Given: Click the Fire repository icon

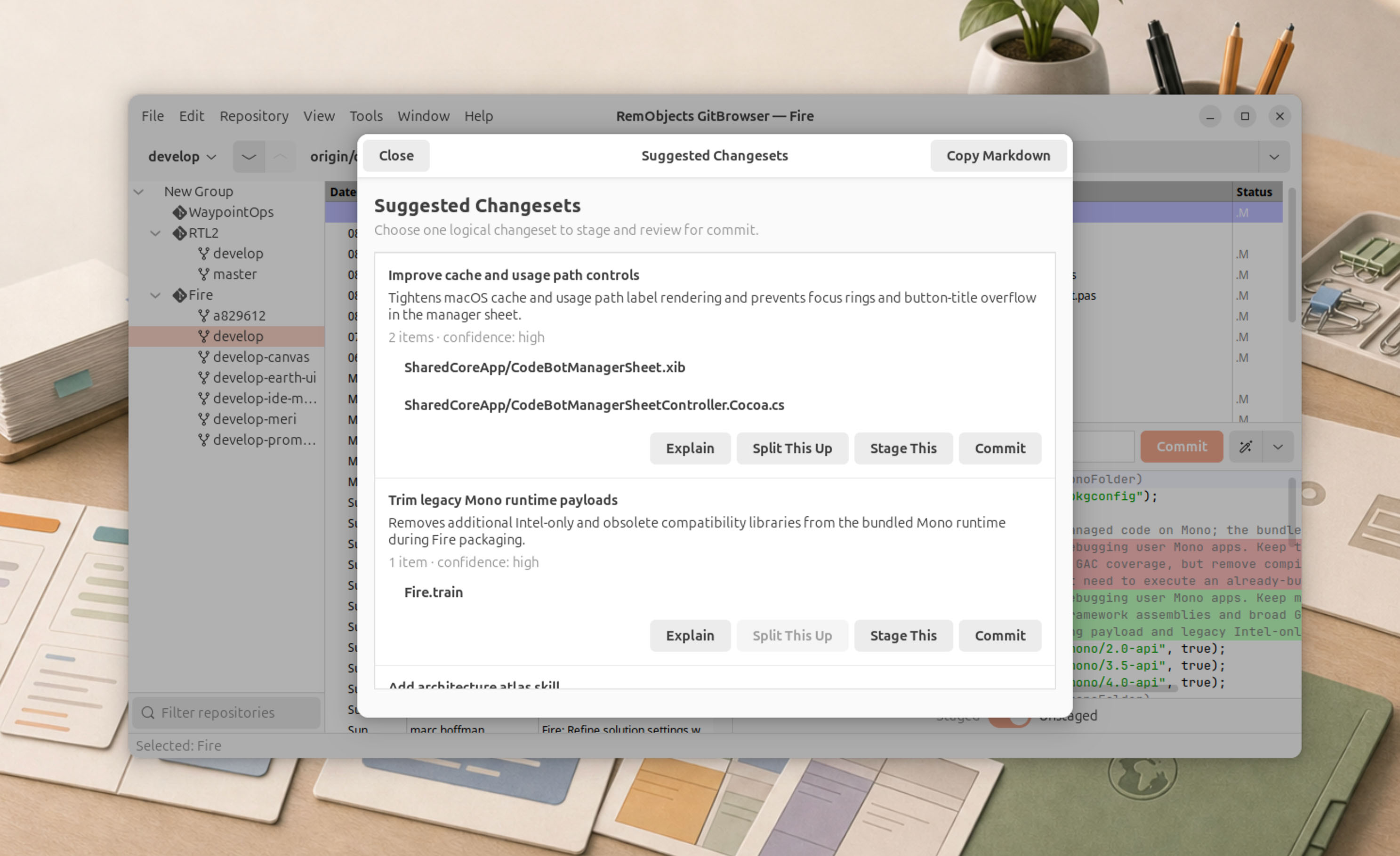Looking at the screenshot, I should (x=179, y=296).
